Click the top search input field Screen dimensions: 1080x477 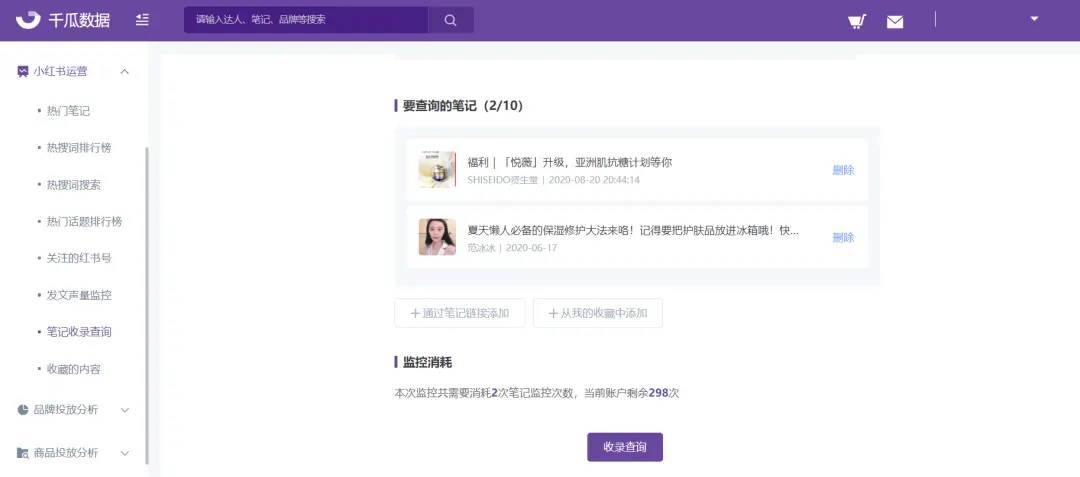pos(306,20)
